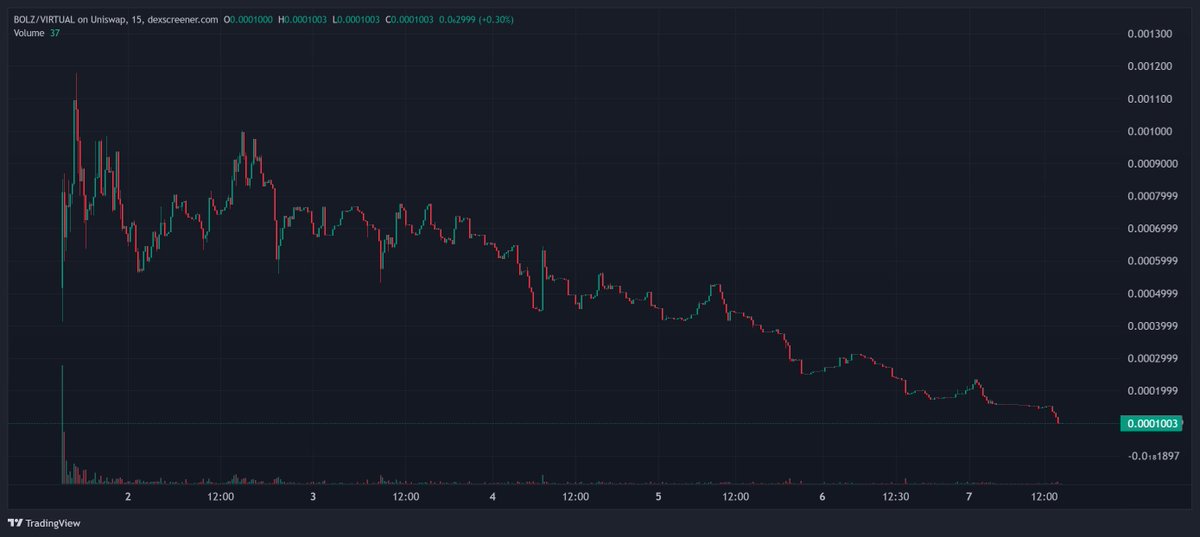Click the day 2 label on time axis
Screen dimensions: 1200x537
pyautogui.click(x=128, y=497)
